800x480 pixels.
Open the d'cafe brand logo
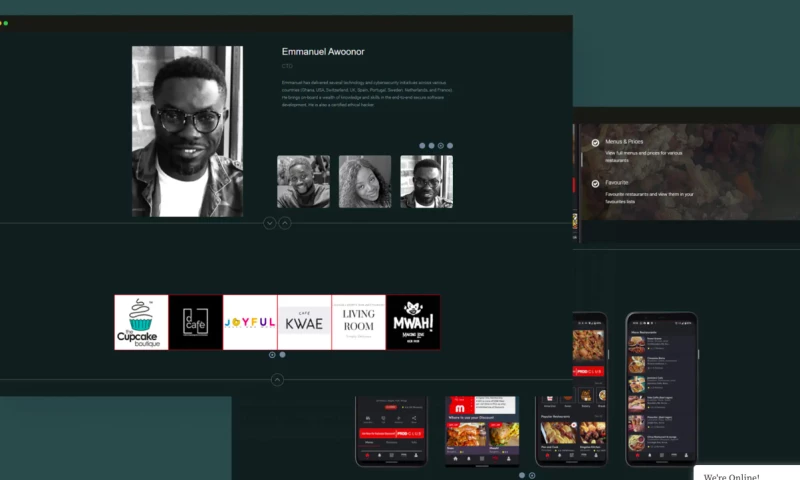[195, 322]
